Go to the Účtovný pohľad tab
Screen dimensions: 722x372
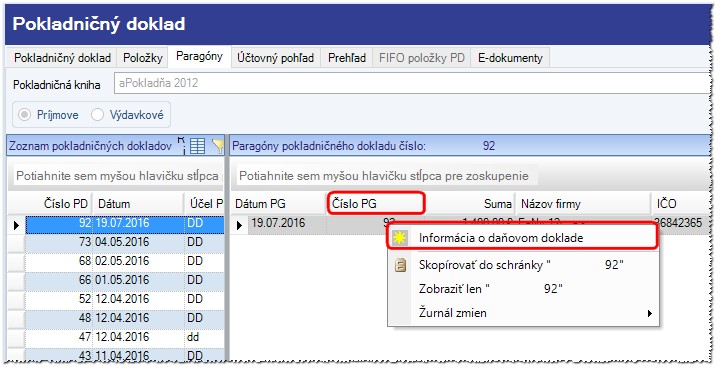click(275, 58)
